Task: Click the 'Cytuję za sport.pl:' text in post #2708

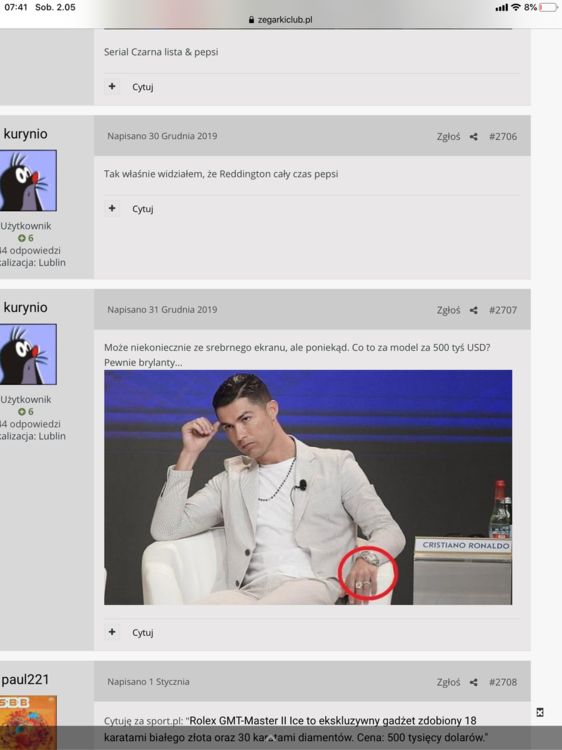Action: (x=143, y=721)
